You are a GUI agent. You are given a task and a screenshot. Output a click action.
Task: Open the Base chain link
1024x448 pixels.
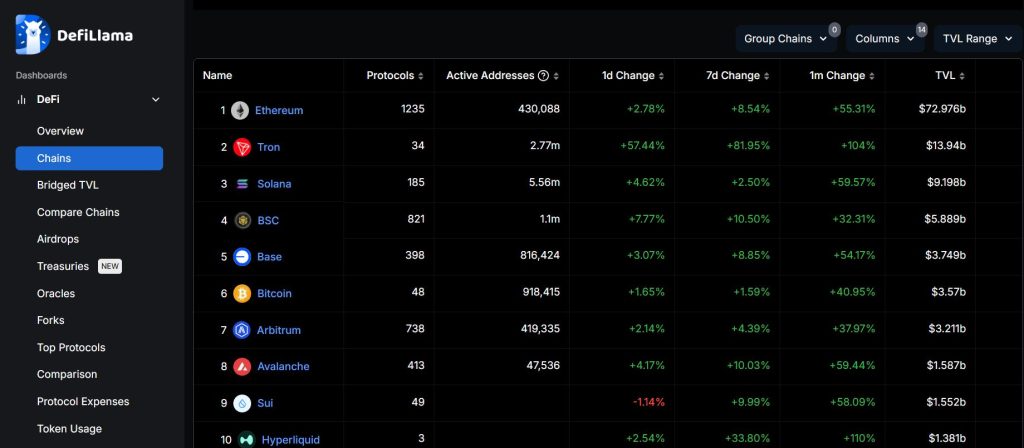pyautogui.click(x=269, y=257)
